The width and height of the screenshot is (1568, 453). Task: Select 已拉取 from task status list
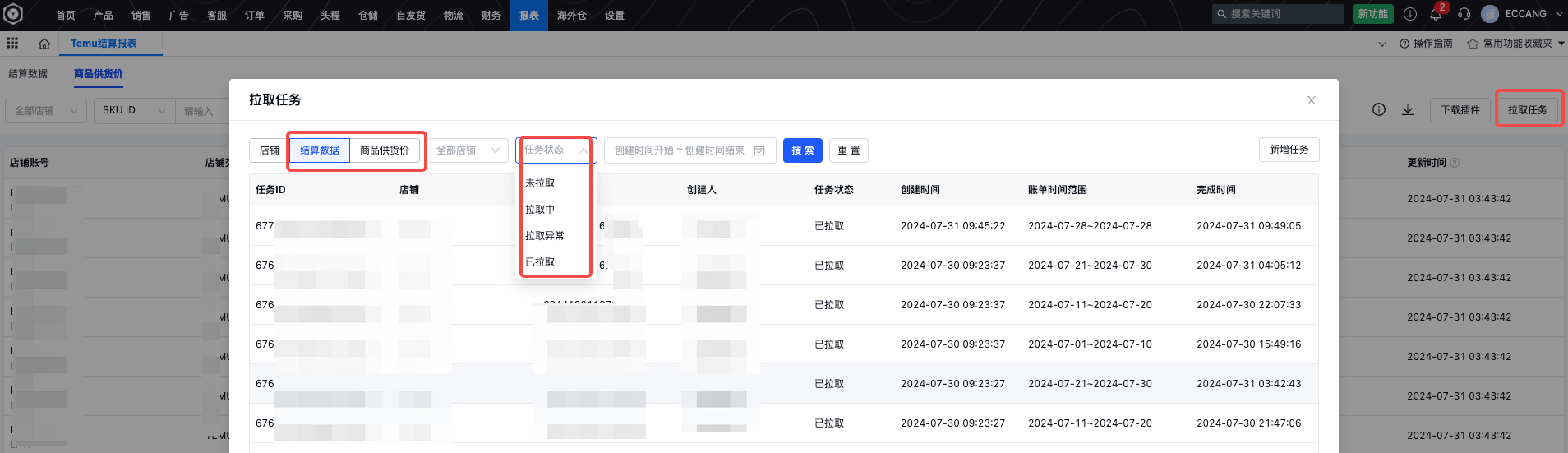[540, 262]
